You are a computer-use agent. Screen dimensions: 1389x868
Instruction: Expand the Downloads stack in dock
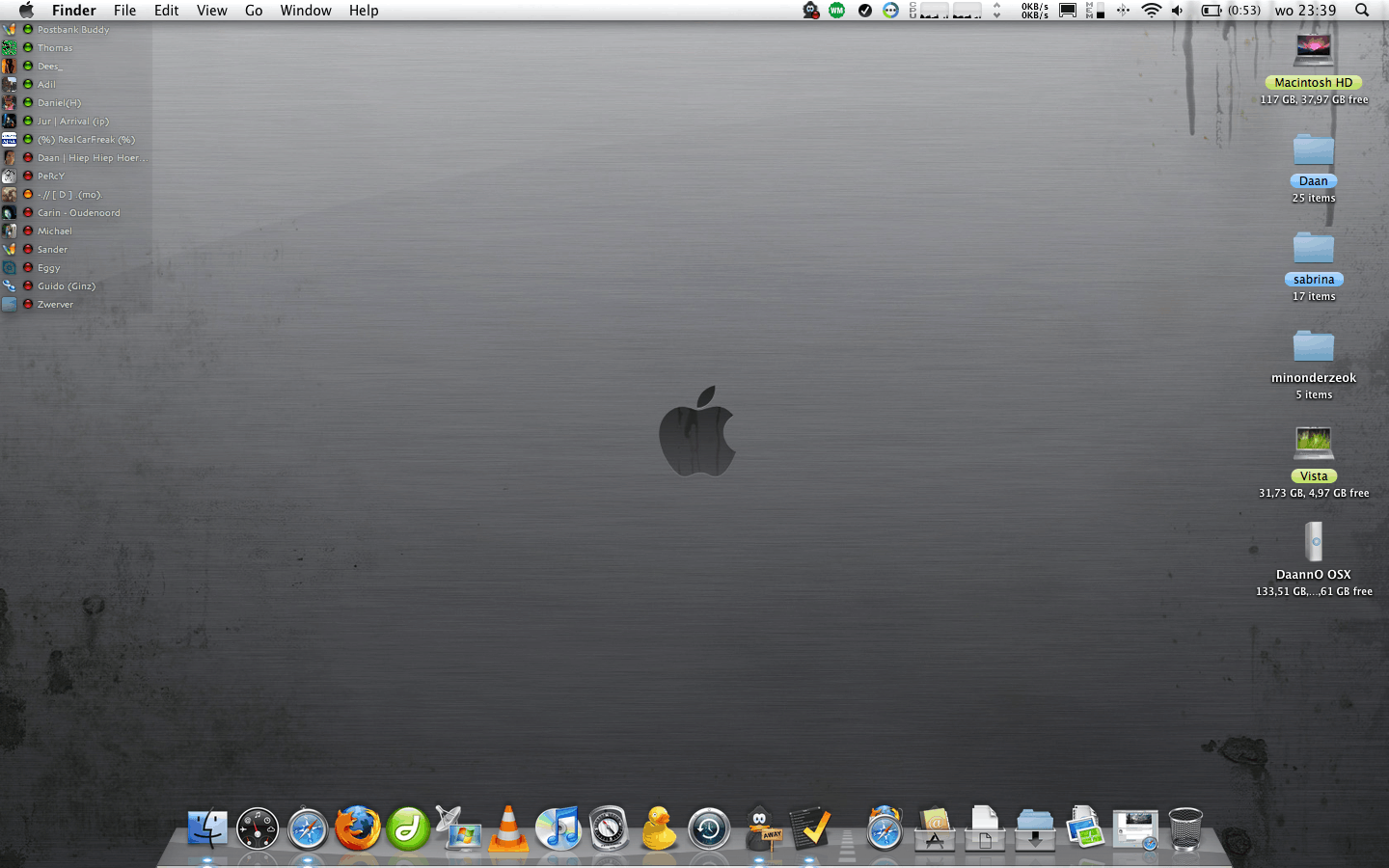(x=1035, y=828)
